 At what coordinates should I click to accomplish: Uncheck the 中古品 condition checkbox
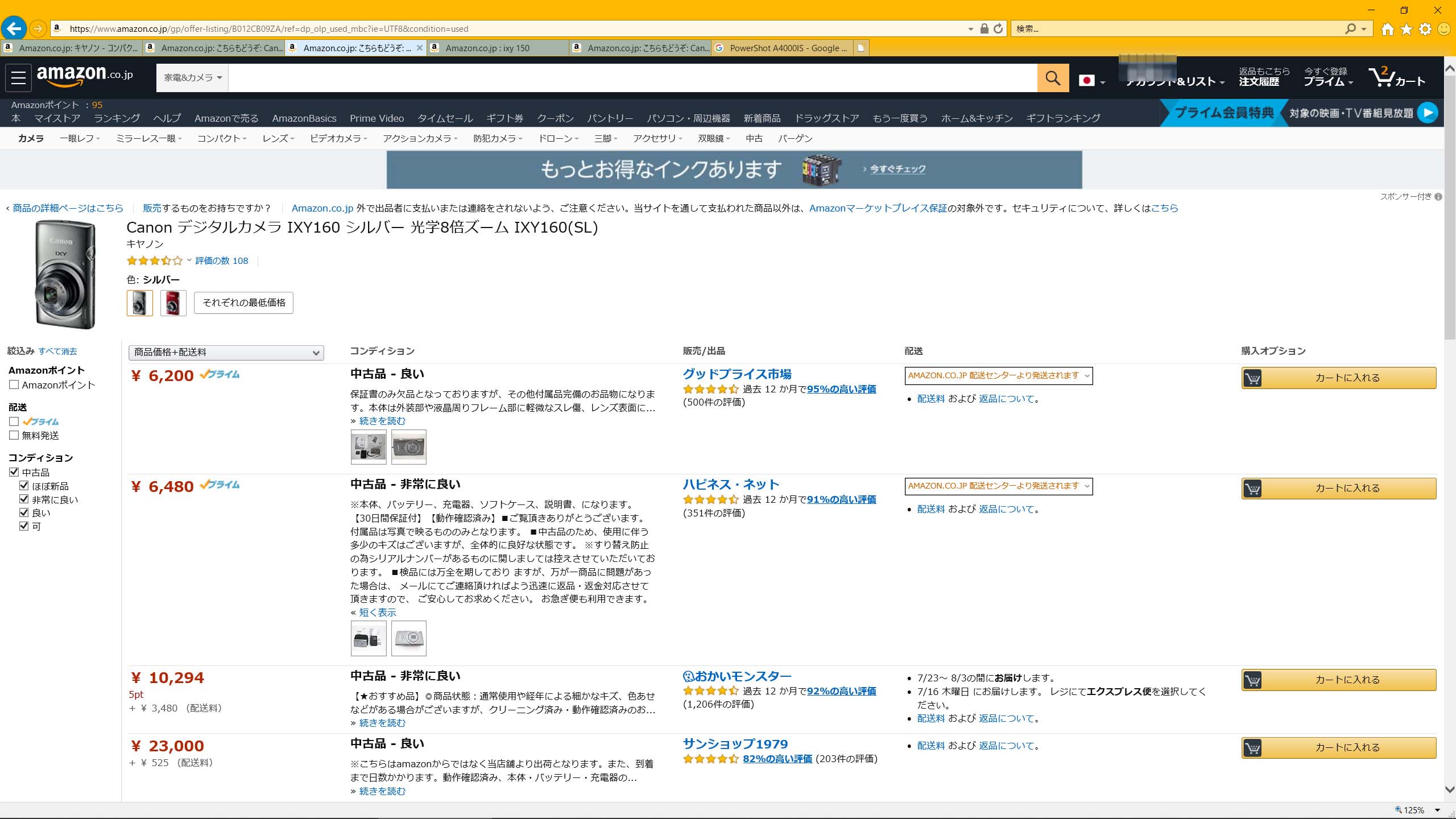14,472
